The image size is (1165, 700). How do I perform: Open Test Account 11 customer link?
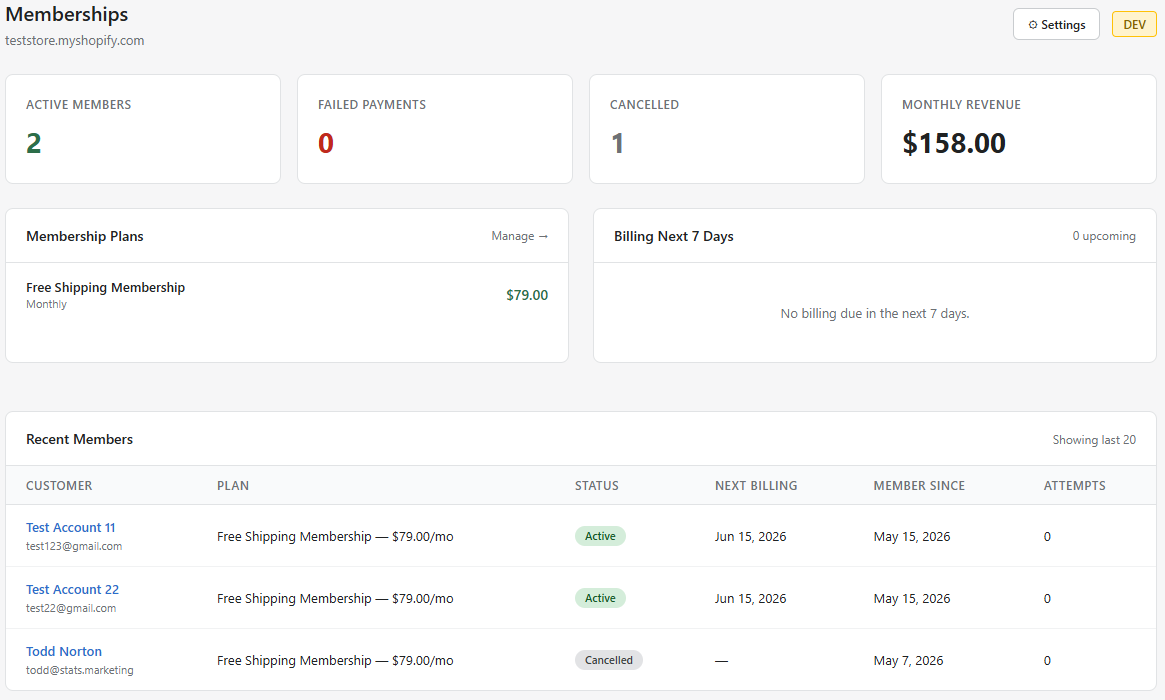(x=71, y=528)
